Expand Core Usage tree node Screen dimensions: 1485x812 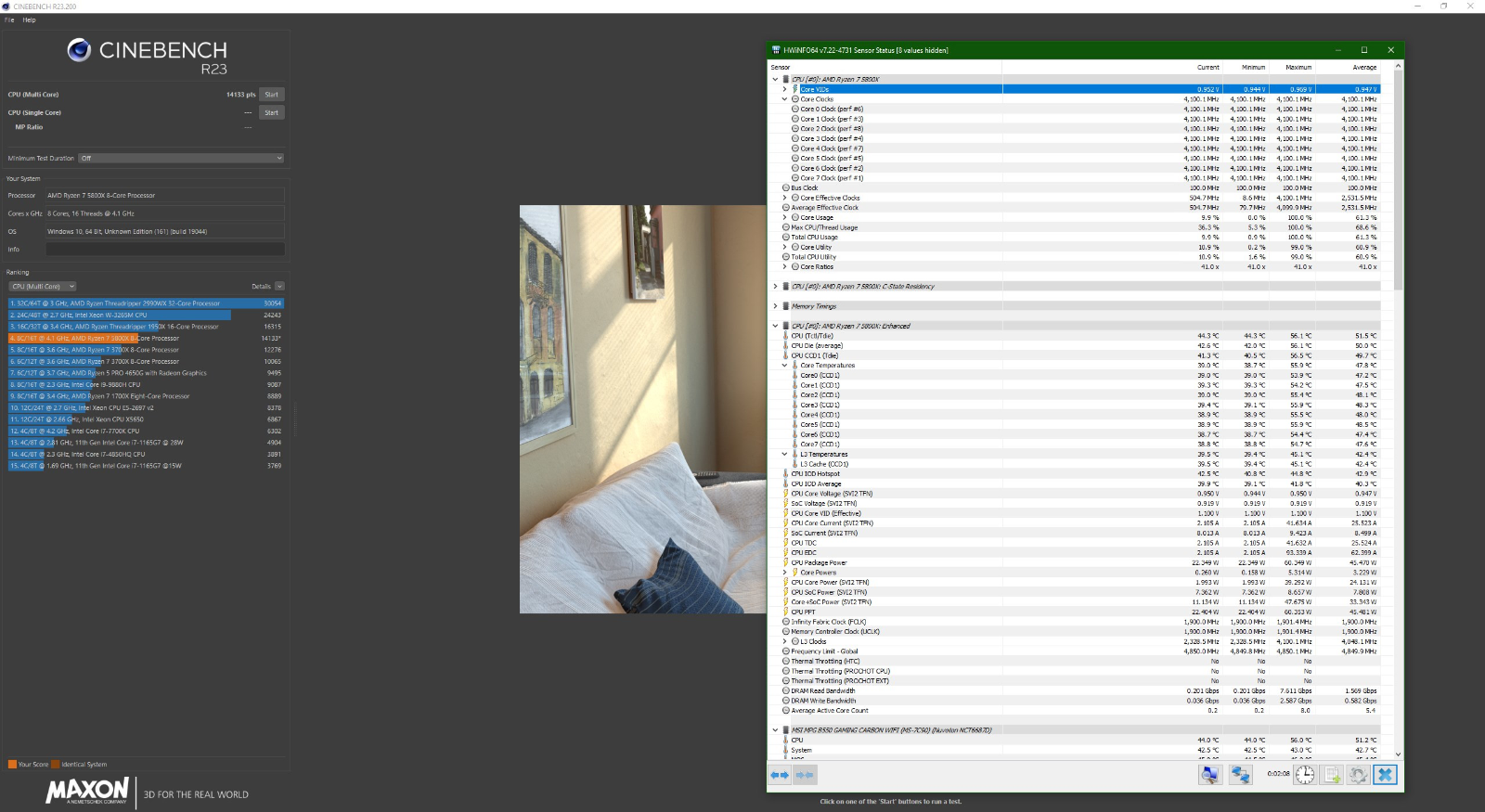pyautogui.click(x=784, y=217)
